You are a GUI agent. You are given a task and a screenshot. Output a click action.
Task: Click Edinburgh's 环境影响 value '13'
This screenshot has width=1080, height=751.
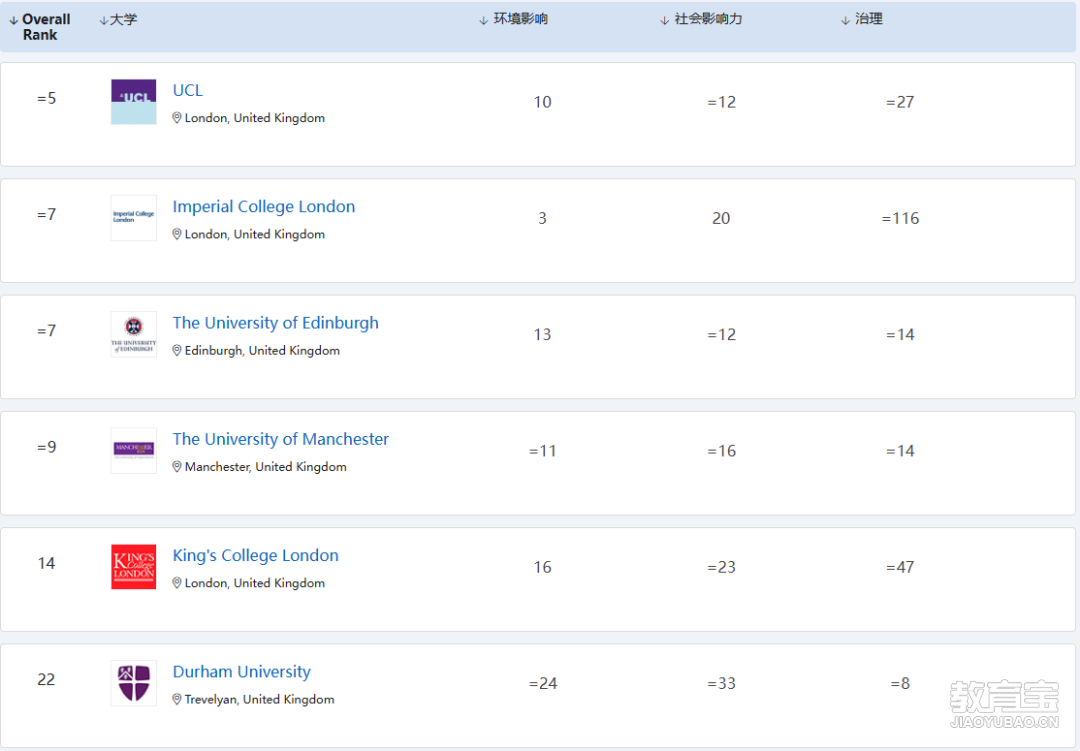[543, 335]
